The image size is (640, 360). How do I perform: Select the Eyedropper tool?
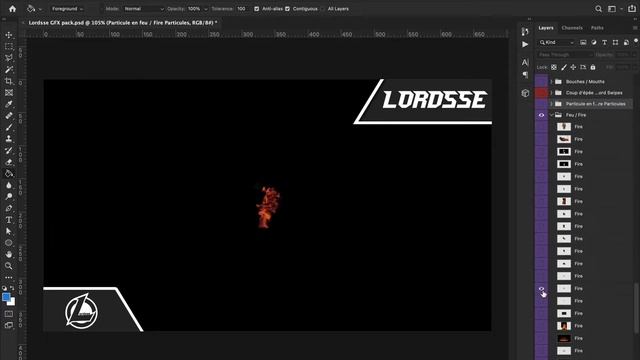point(9,104)
